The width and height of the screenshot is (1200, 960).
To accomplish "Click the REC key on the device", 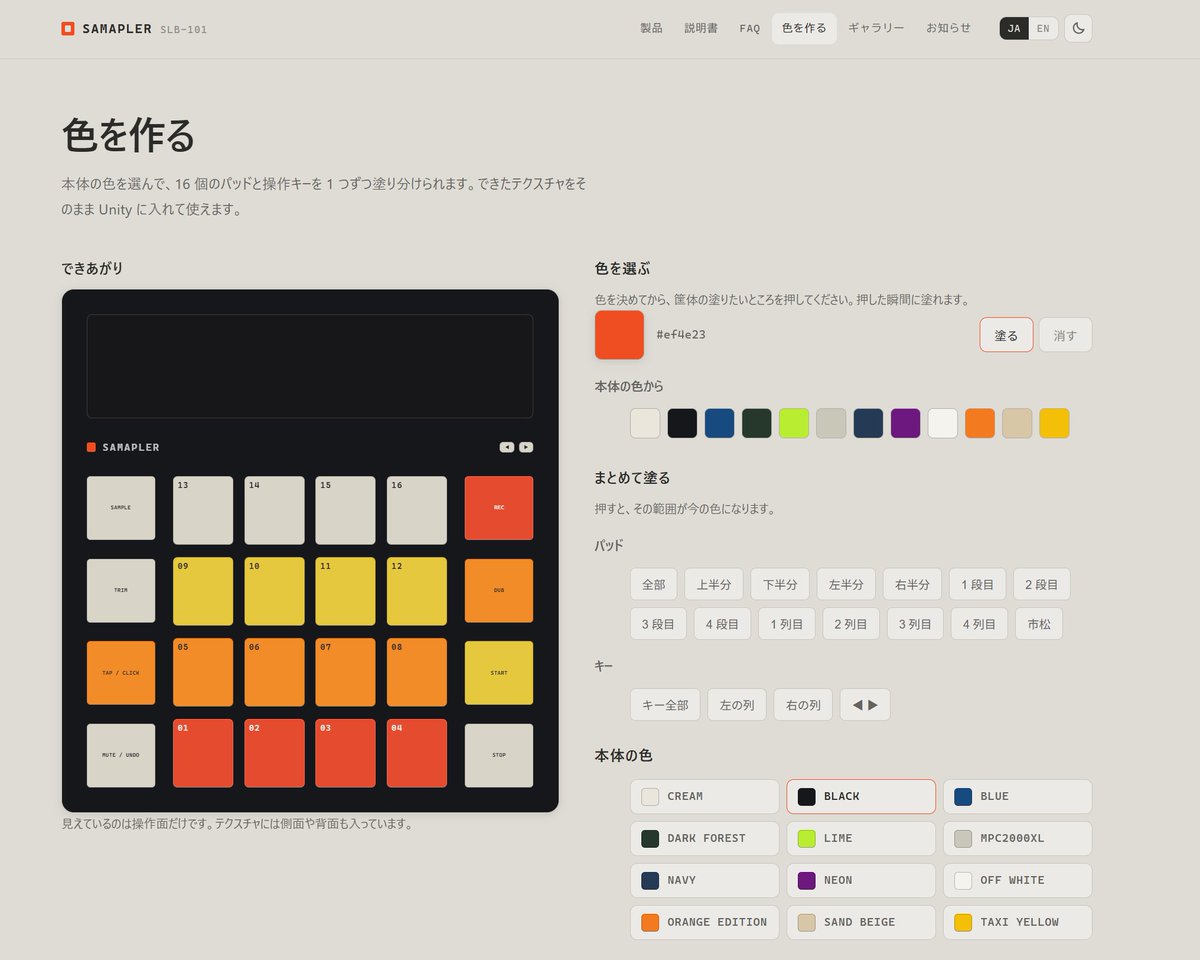I will tap(499, 508).
